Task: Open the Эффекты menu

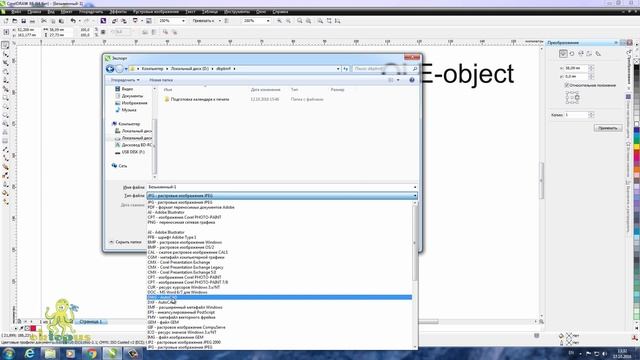Action: [x=118, y=12]
